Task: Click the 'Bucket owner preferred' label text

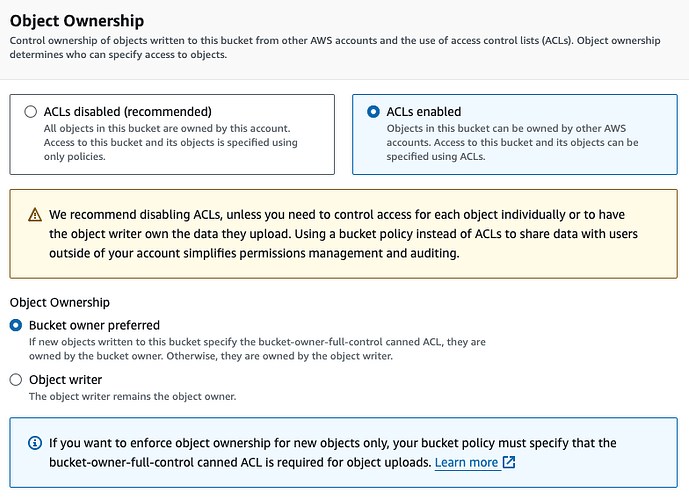Action: coord(94,325)
